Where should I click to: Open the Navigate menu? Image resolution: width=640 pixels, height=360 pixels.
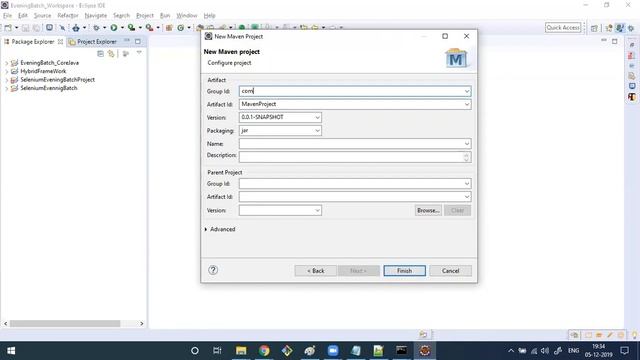96,16
